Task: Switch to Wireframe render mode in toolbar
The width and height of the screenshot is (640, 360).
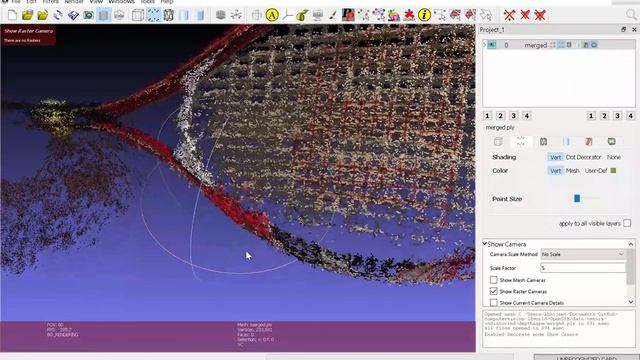Action: pos(169,16)
